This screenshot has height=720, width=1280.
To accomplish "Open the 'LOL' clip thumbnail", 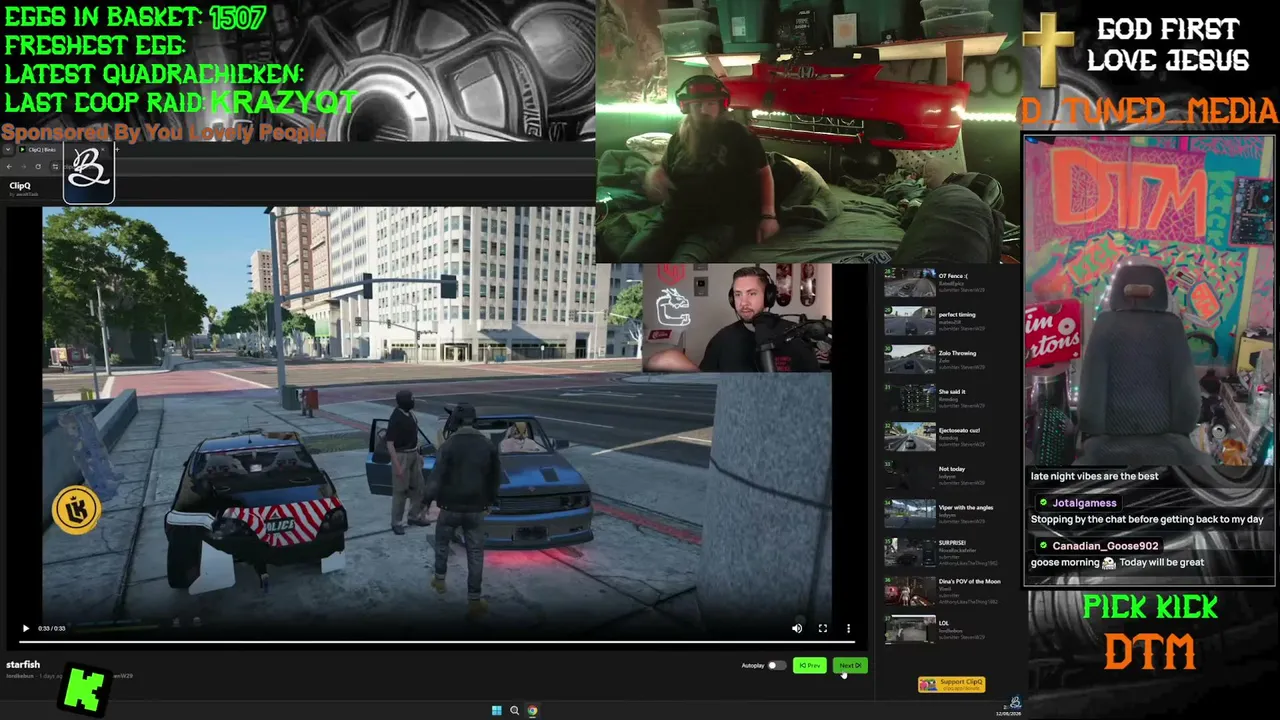I will pos(910,630).
